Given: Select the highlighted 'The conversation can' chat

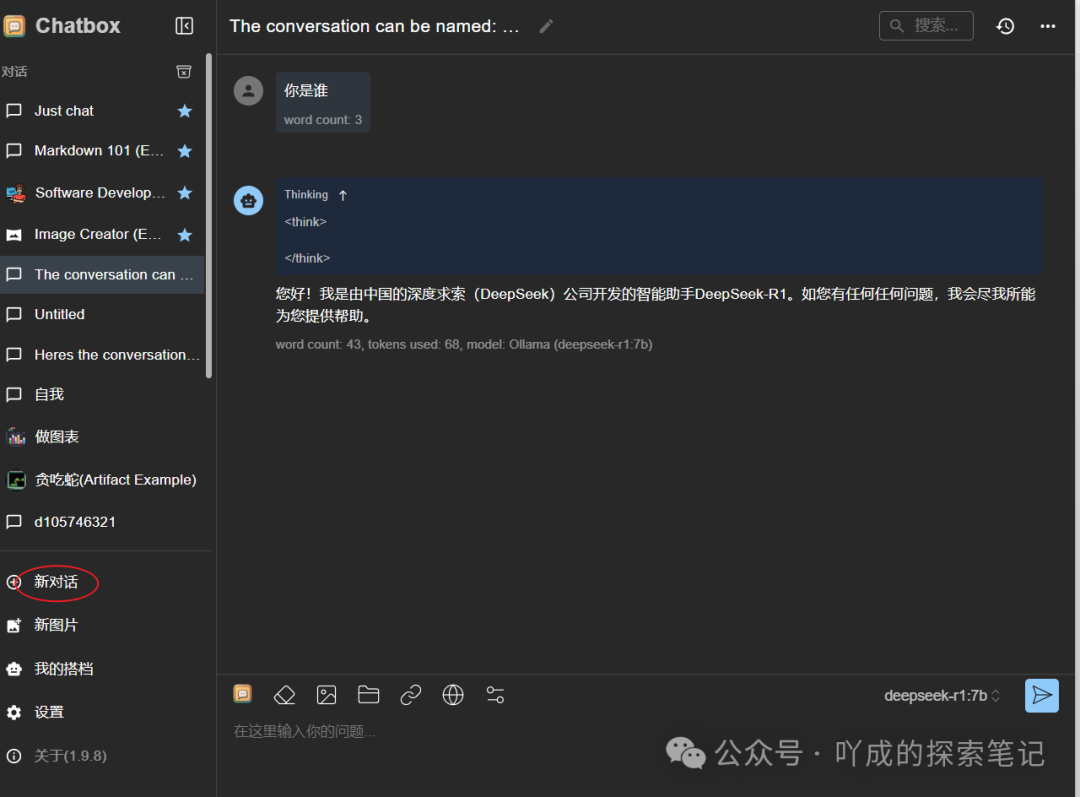Looking at the screenshot, I should click(x=102, y=275).
